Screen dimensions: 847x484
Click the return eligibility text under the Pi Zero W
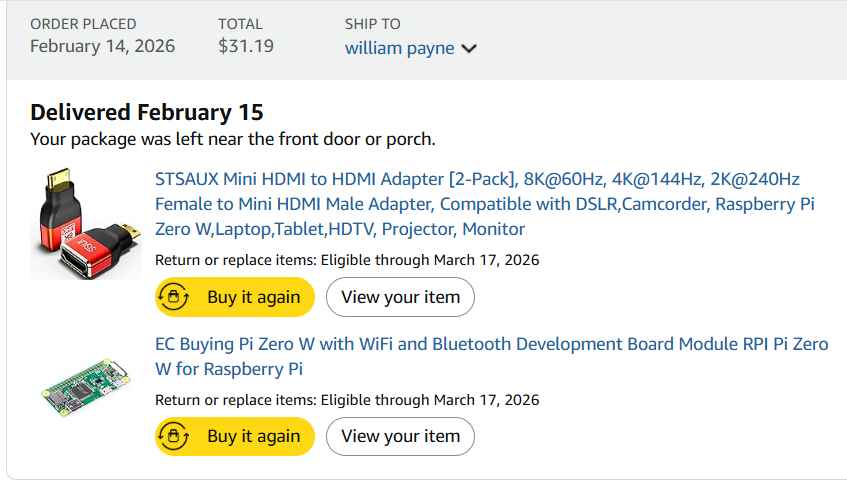click(x=347, y=400)
